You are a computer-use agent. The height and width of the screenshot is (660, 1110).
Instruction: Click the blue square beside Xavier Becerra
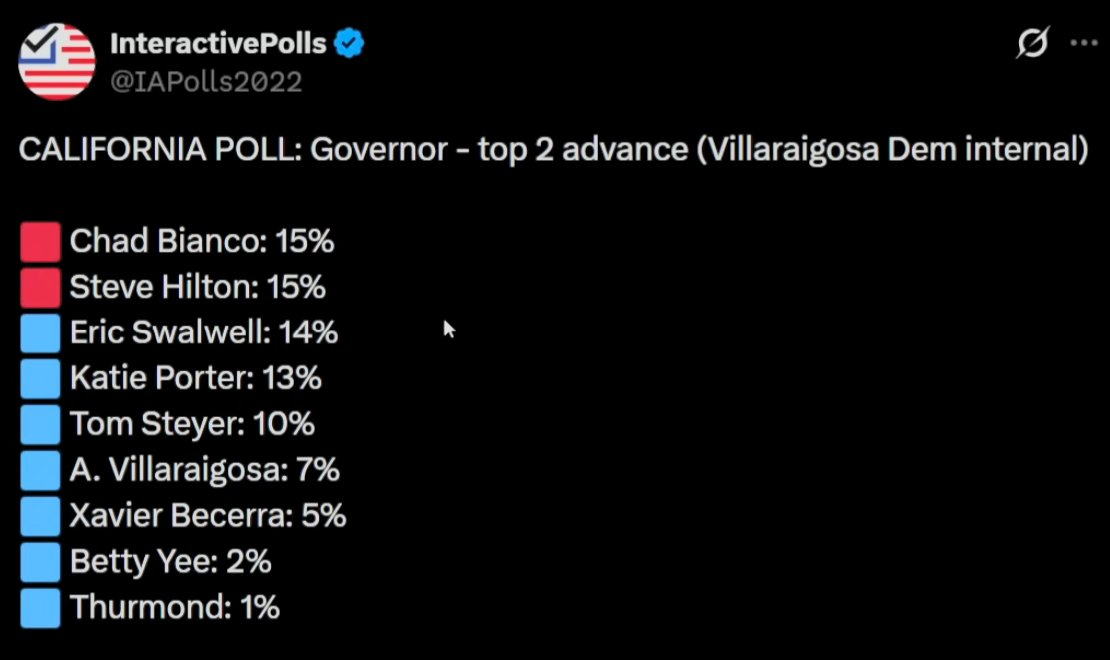coord(40,516)
